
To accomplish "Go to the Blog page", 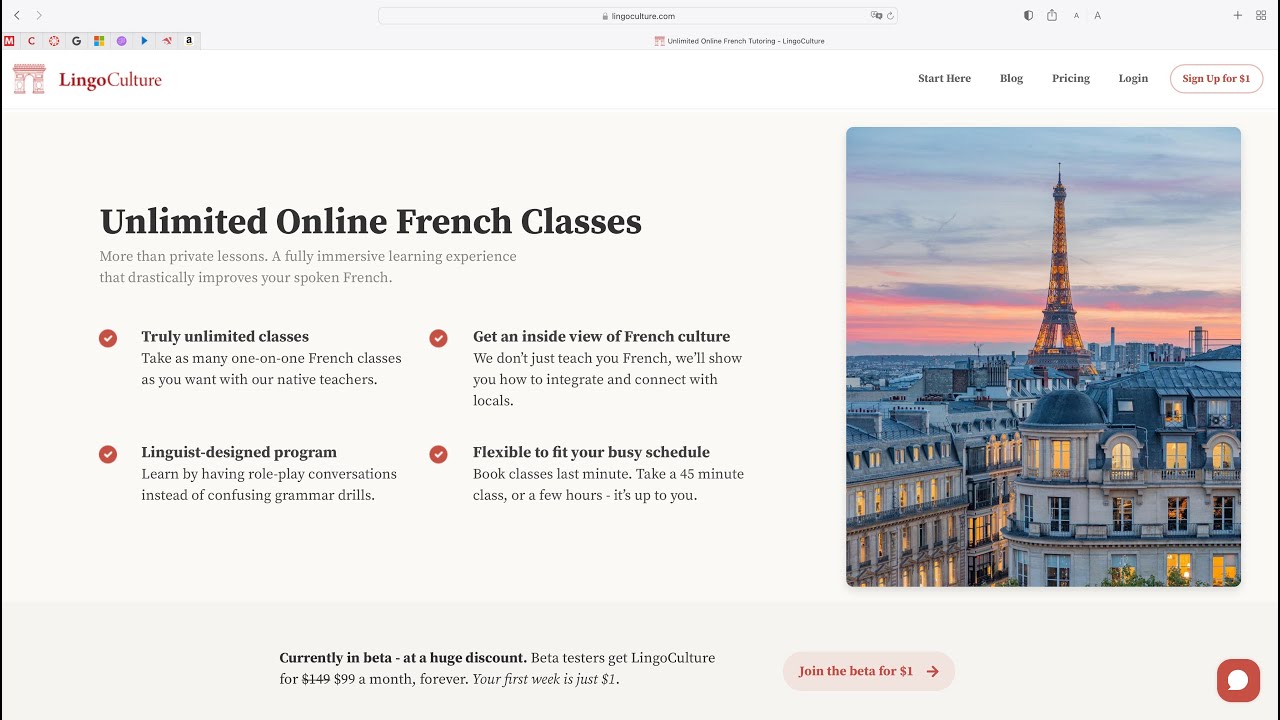I will pos(1011,79).
